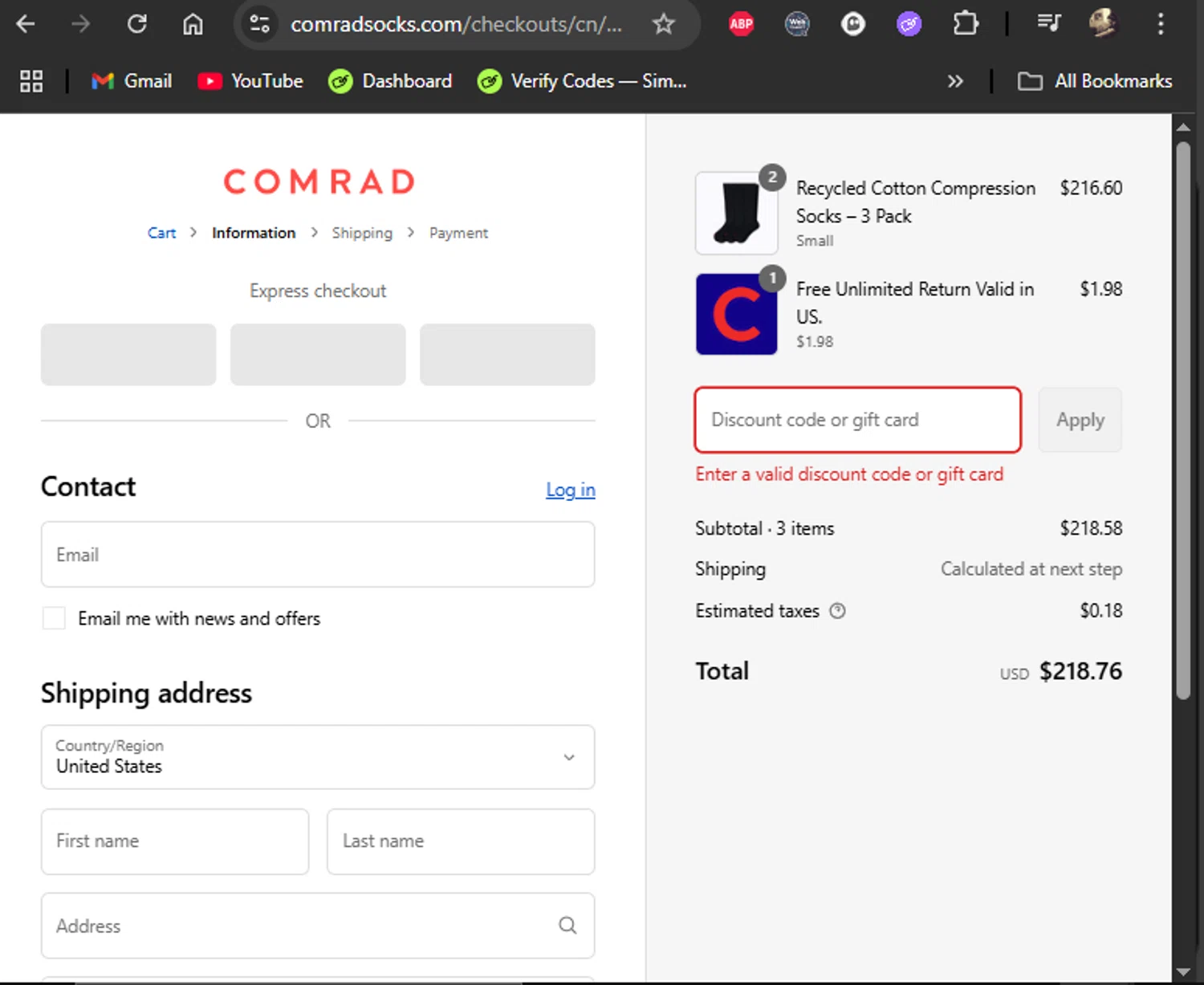
Task: Click the Apply discount button
Action: click(1080, 420)
